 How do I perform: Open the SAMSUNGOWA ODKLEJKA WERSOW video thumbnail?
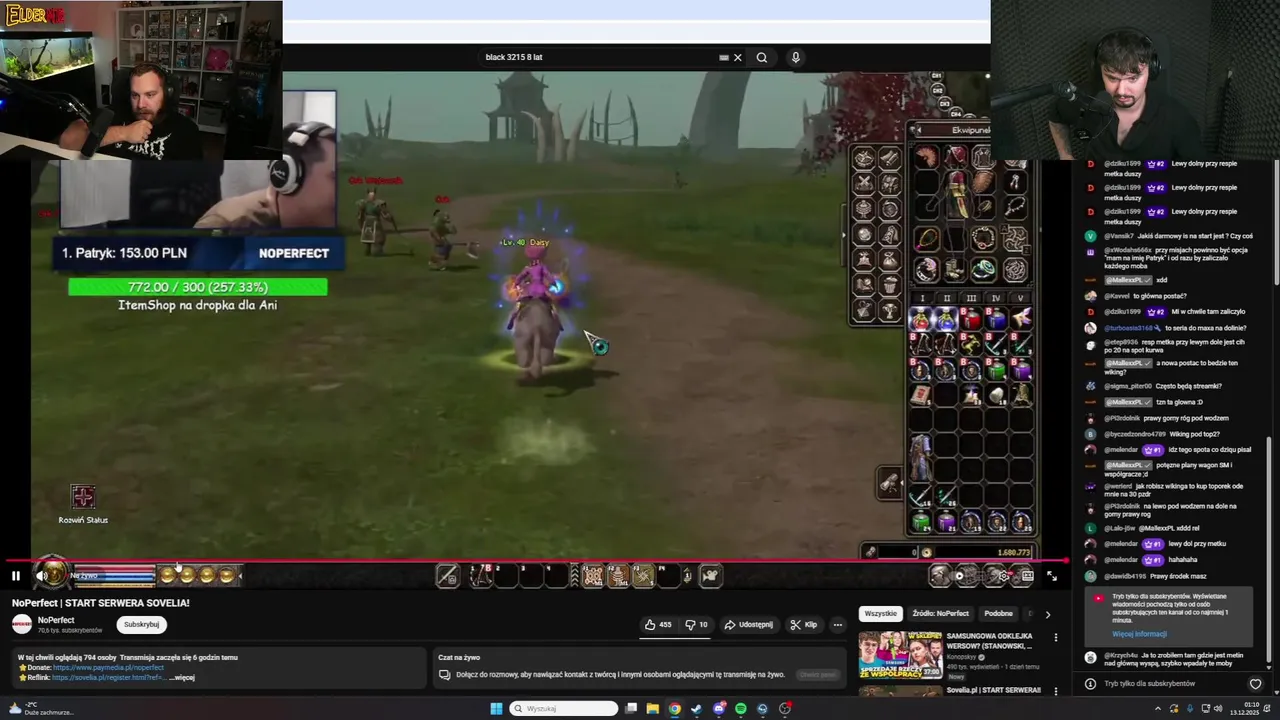pyautogui.click(x=900, y=654)
